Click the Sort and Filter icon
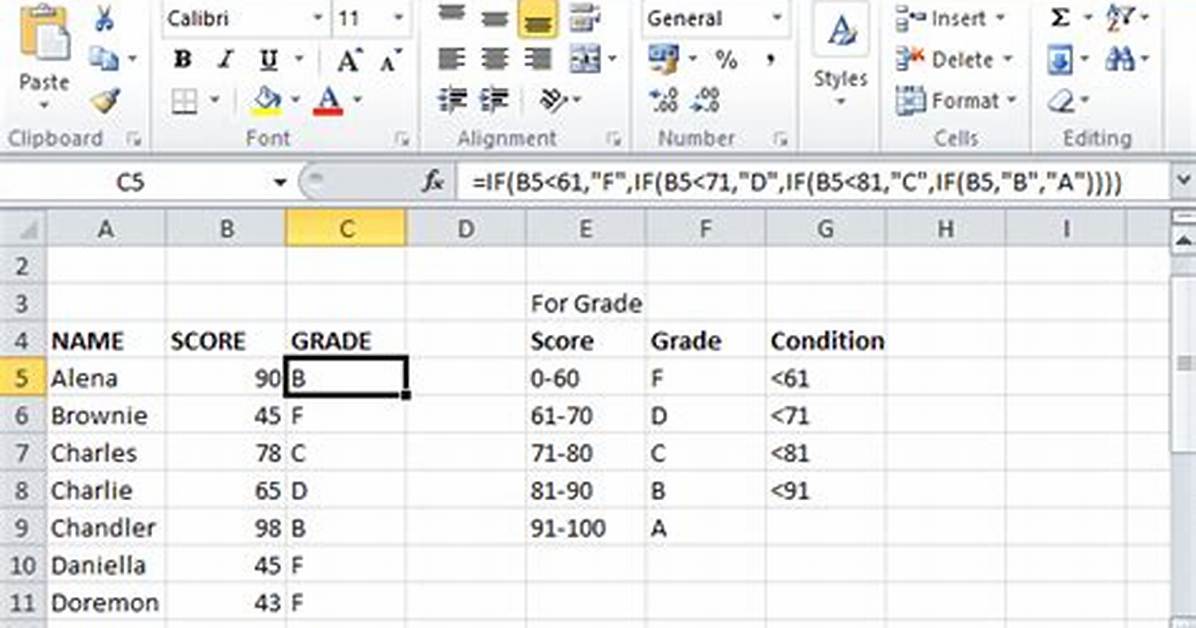Screen dimensions: 1196x628 coord(1119,17)
